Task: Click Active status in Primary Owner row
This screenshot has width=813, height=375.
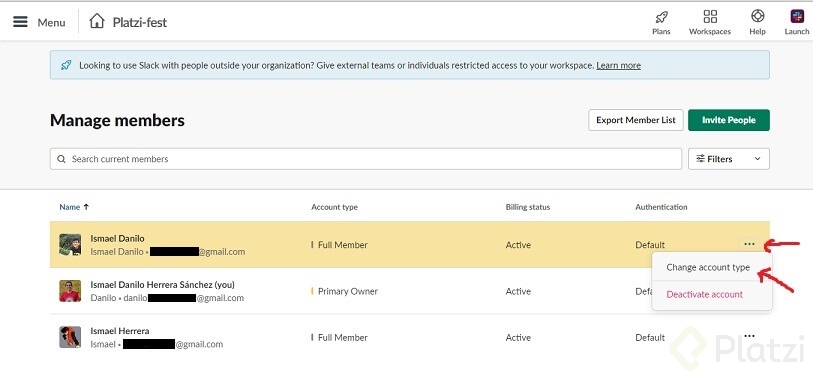Action: (x=518, y=291)
